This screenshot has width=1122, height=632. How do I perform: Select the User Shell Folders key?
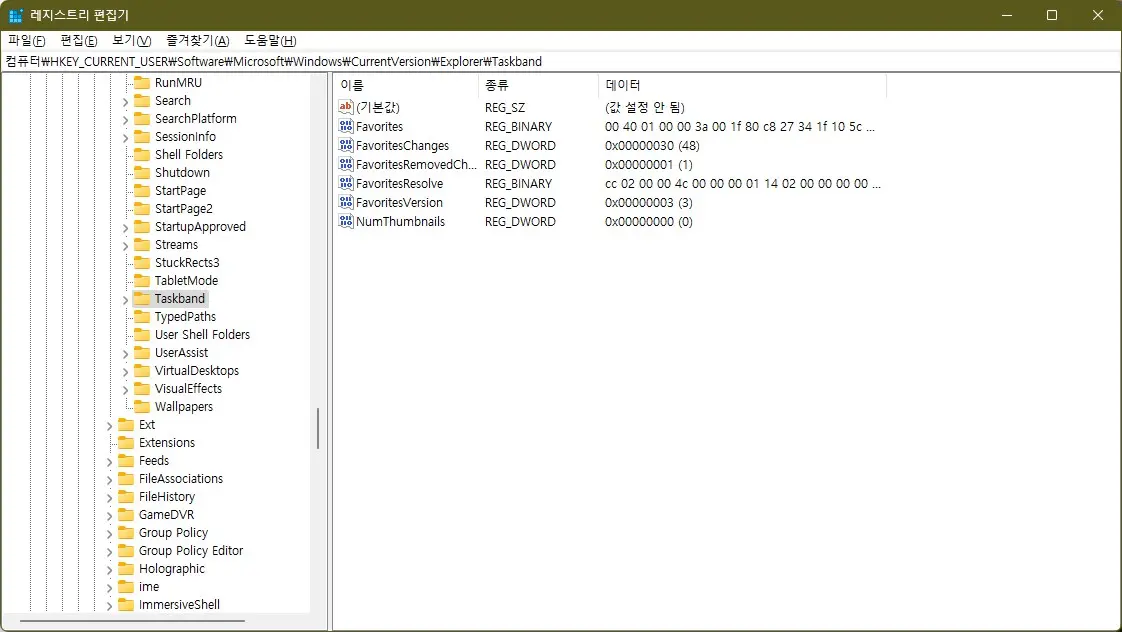tap(202, 334)
